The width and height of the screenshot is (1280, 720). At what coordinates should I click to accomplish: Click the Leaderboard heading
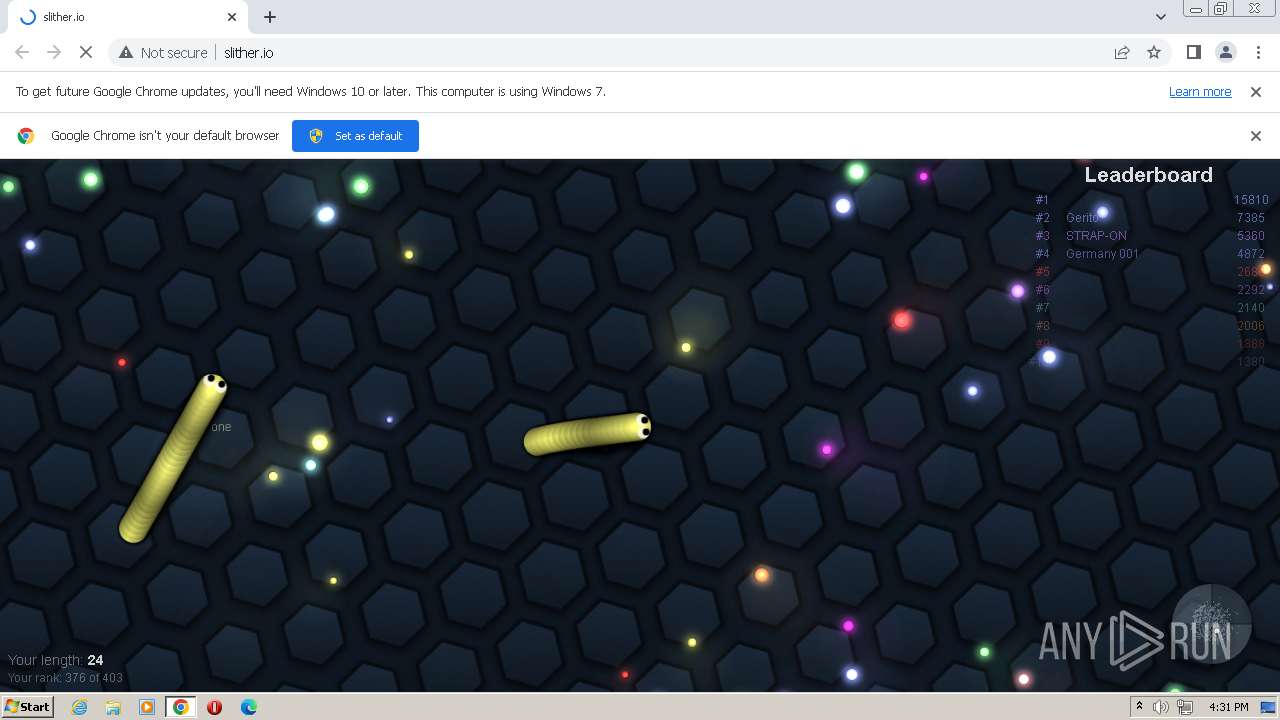click(x=1148, y=175)
